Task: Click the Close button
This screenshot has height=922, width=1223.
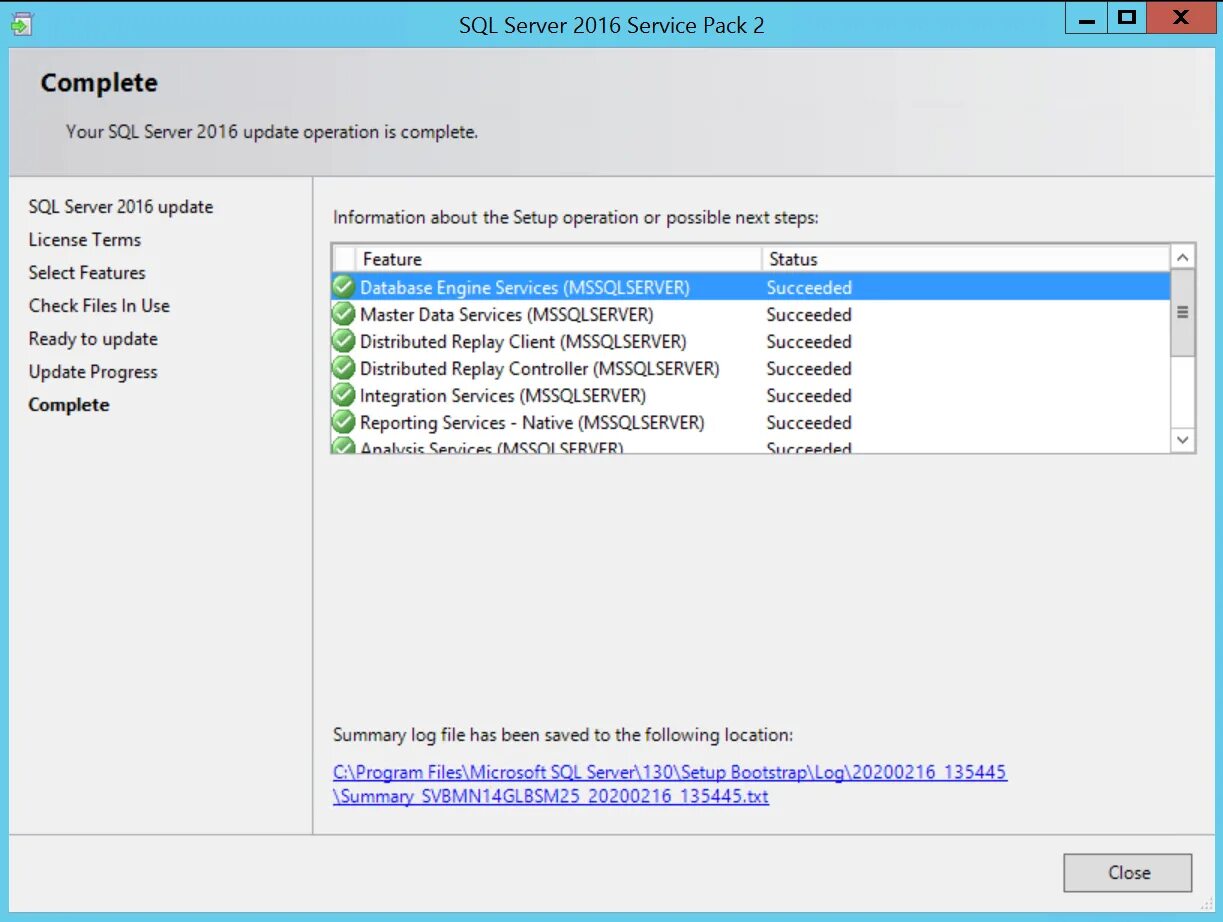Action: click(1128, 872)
